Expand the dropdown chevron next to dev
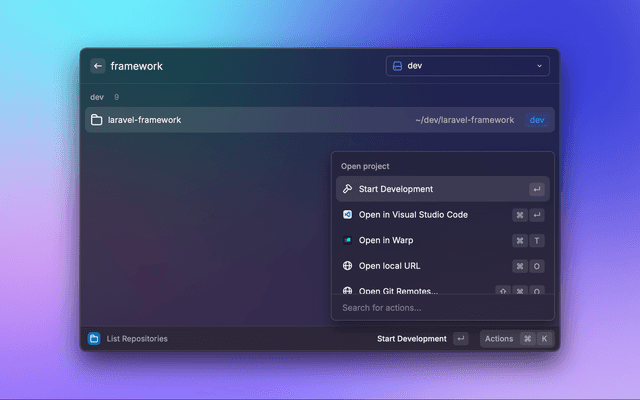This screenshot has width=640, height=400. tap(539, 66)
